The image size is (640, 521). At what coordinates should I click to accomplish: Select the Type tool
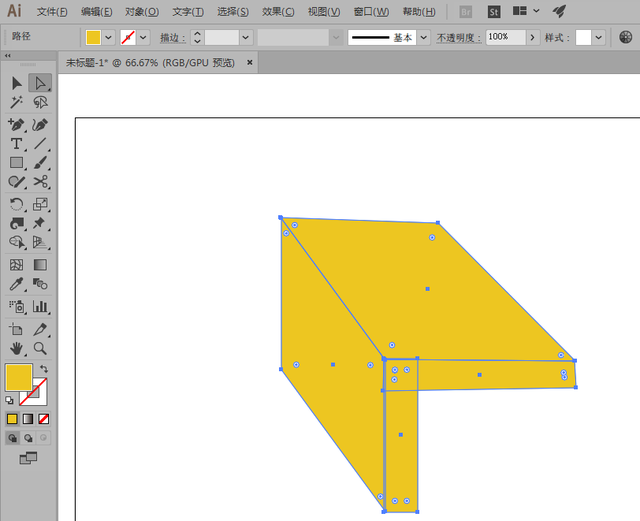(16, 144)
